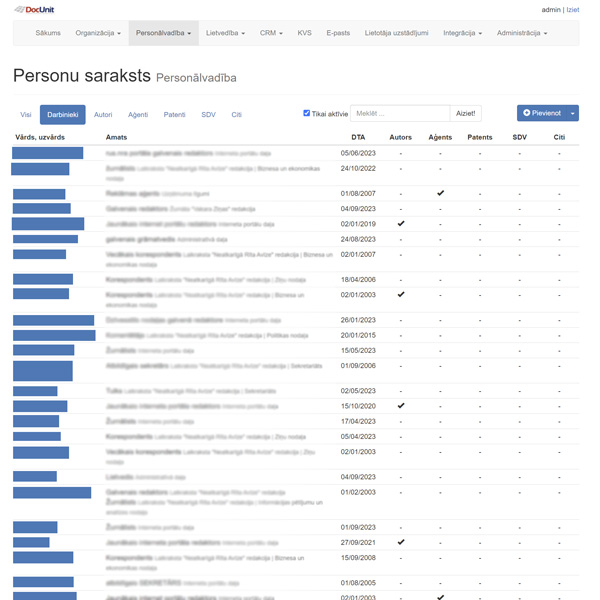Viewport: 600px width, 600px height.
Task: Click Autors checkmark for the 15/10/2020 row
Action: click(x=401, y=406)
